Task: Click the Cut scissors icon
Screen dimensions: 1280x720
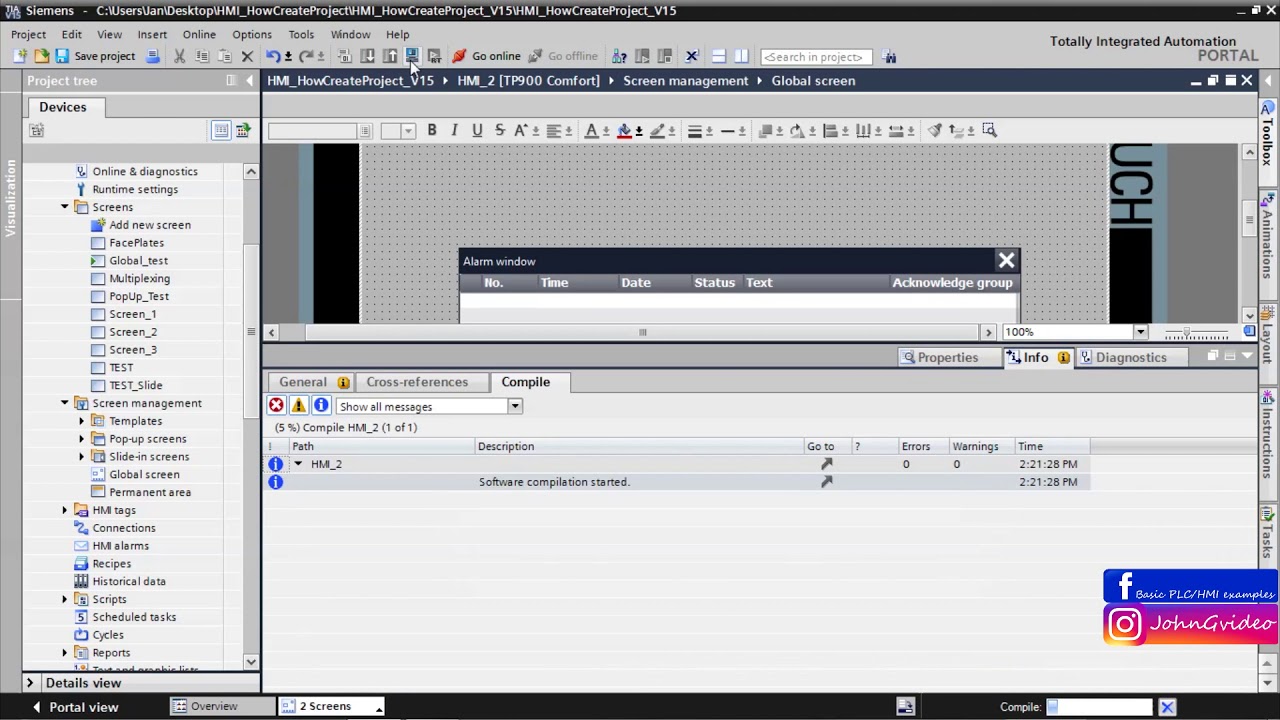Action: [180, 57]
